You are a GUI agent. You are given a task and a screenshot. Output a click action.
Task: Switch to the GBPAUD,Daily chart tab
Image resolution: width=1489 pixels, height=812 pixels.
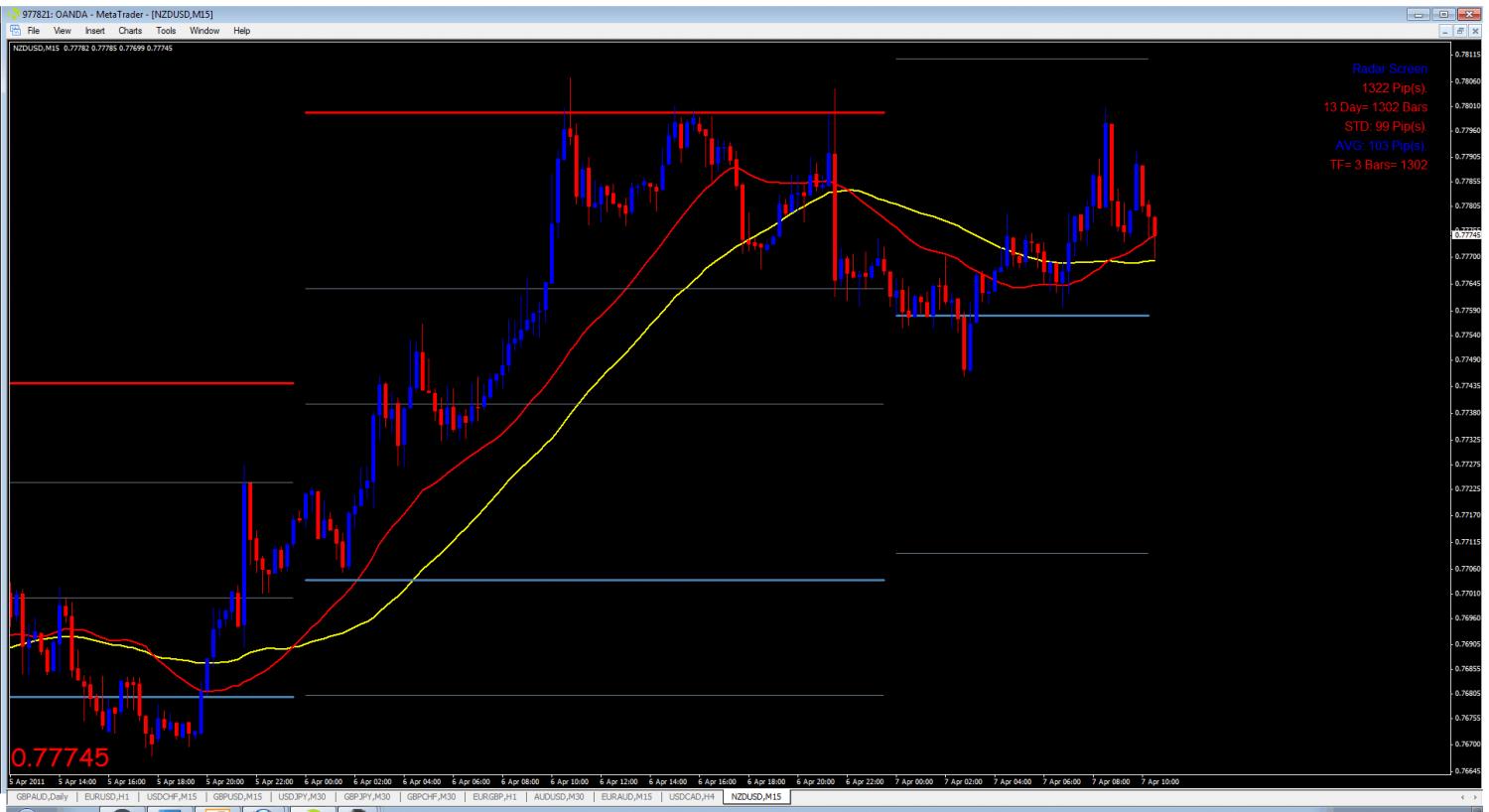click(44, 796)
